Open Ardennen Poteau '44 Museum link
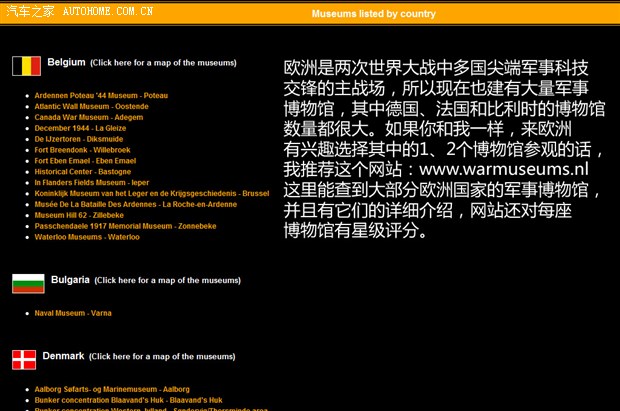Image resolution: width=620 pixels, height=411 pixels. 101,95
